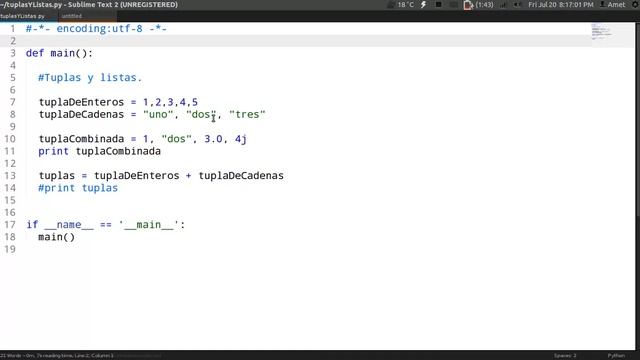Click the weather indicator showing 18 °C
This screenshot has height=360, width=640.
[x=401, y=4]
